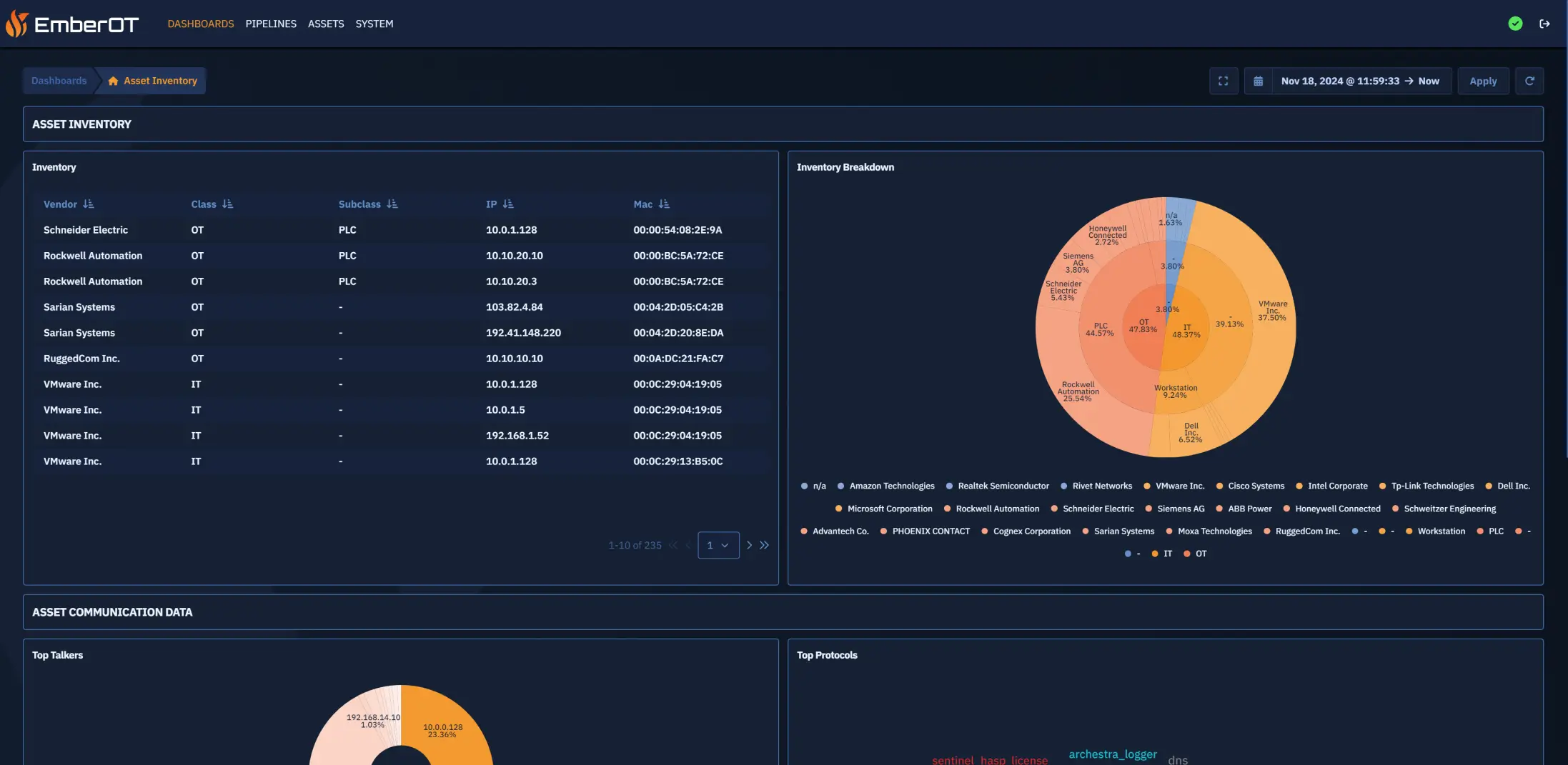
Task: Sort inventory by Mac column icon
Action: 664,204
